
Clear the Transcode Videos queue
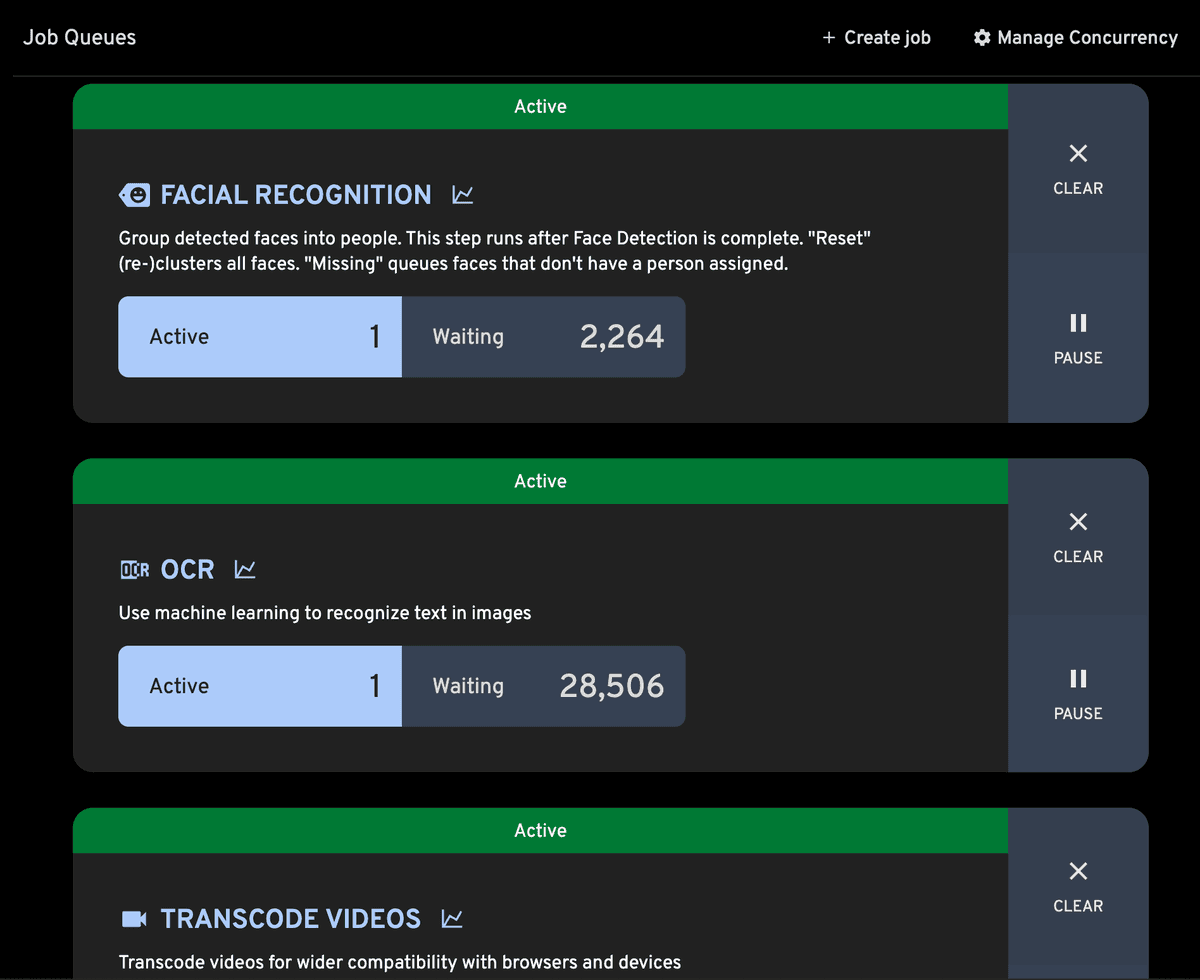pyautogui.click(x=1077, y=885)
